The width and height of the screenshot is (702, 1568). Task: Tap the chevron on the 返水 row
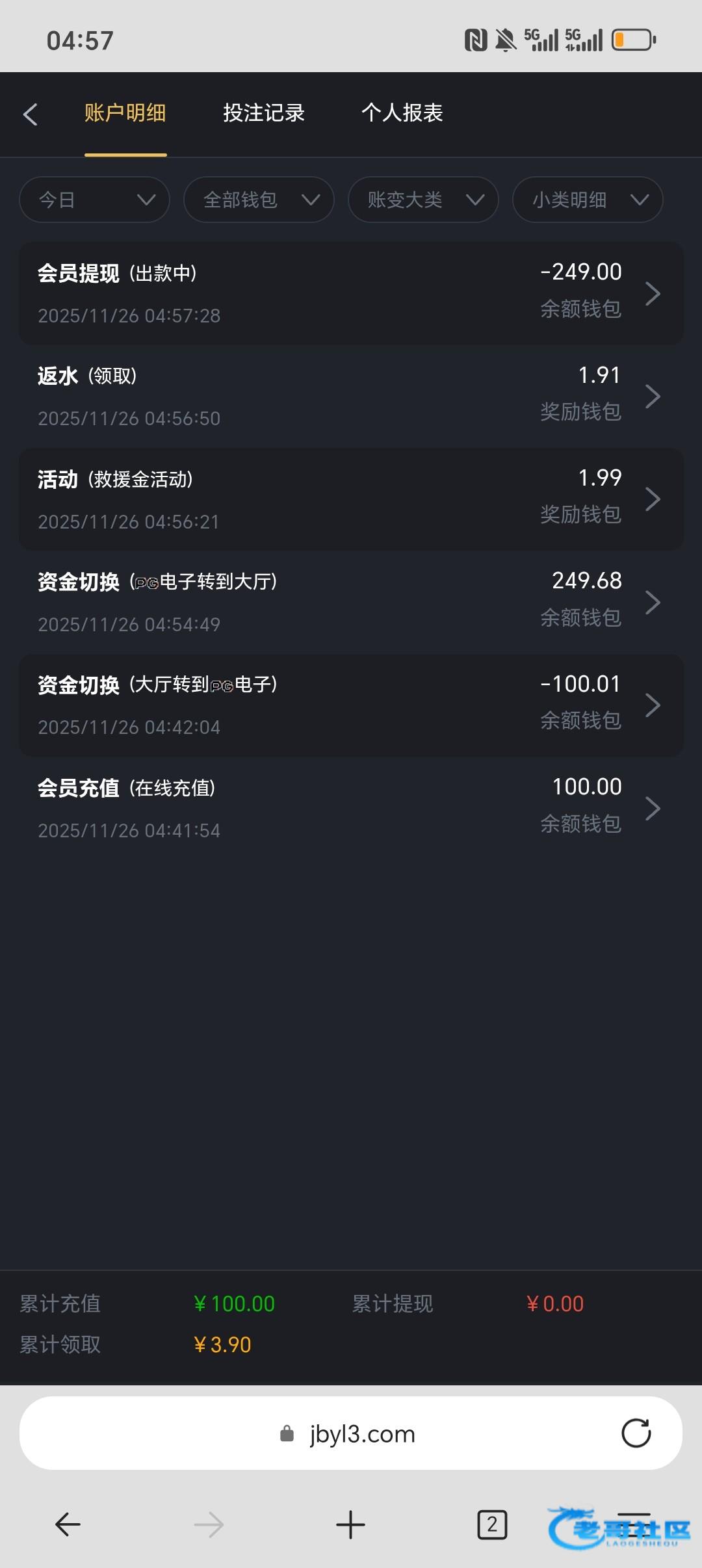(653, 397)
